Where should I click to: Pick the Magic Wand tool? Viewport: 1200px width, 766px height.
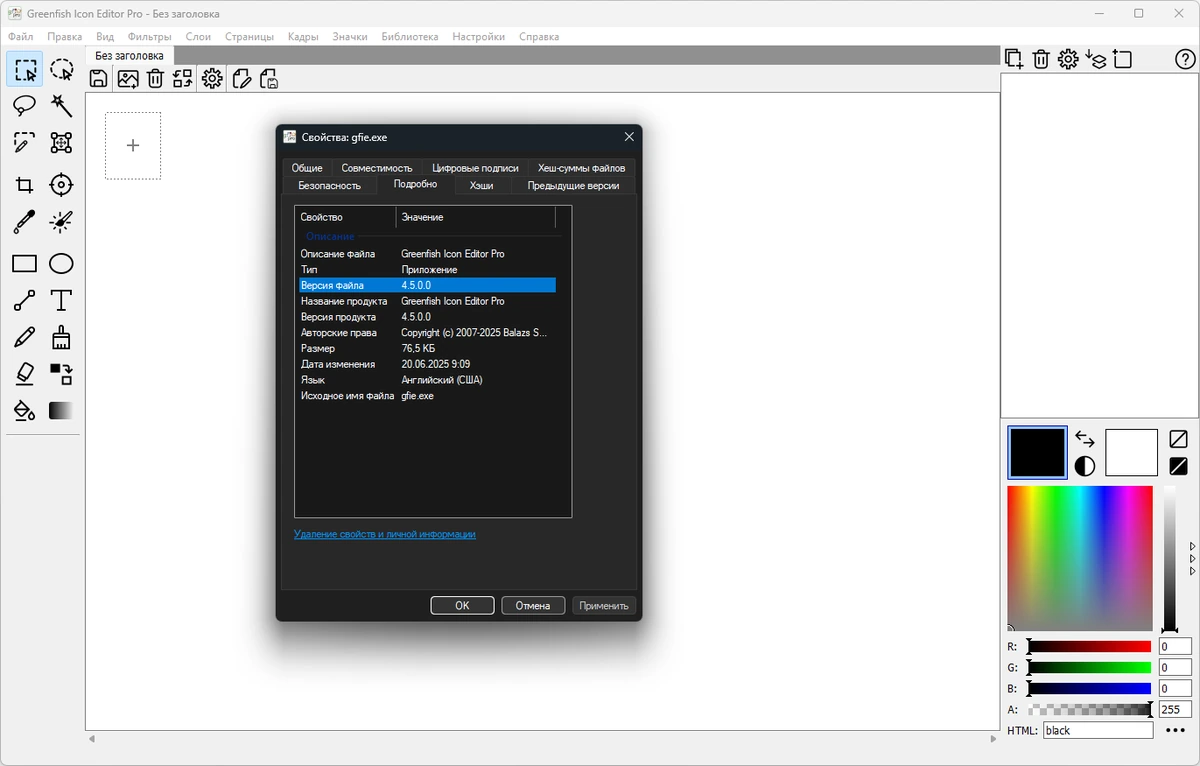coord(62,105)
